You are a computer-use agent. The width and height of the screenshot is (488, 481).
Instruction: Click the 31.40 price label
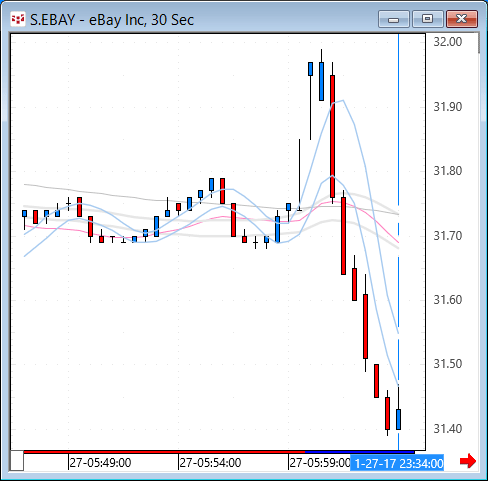point(448,429)
